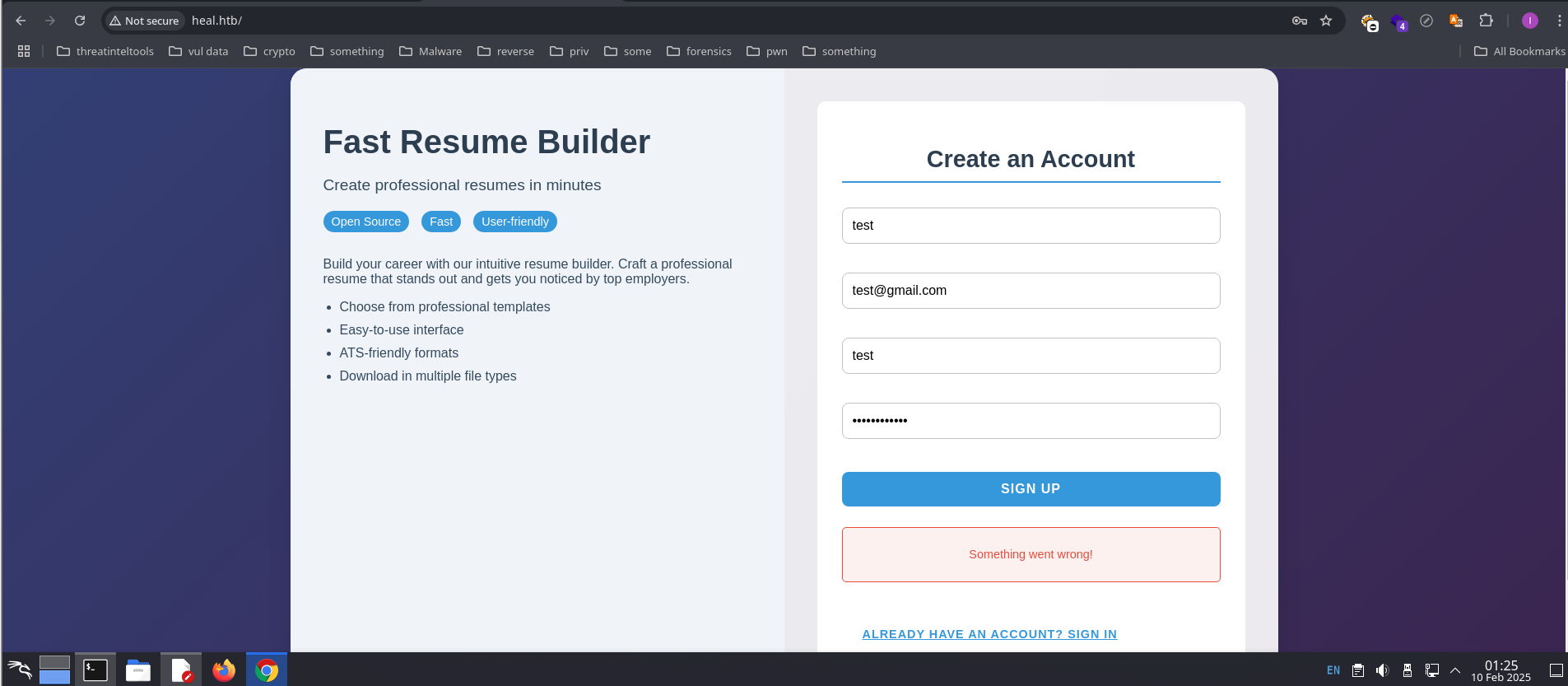Click the browser back arrow
Screen dimensions: 1568x686
[x=21, y=21]
